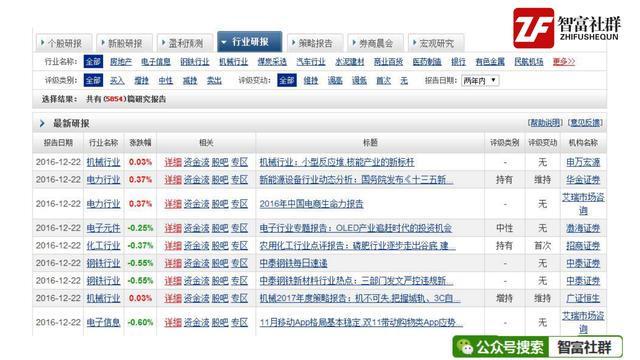Filter rating change by 维持
This screenshot has width=640, height=360.
coord(311,80)
